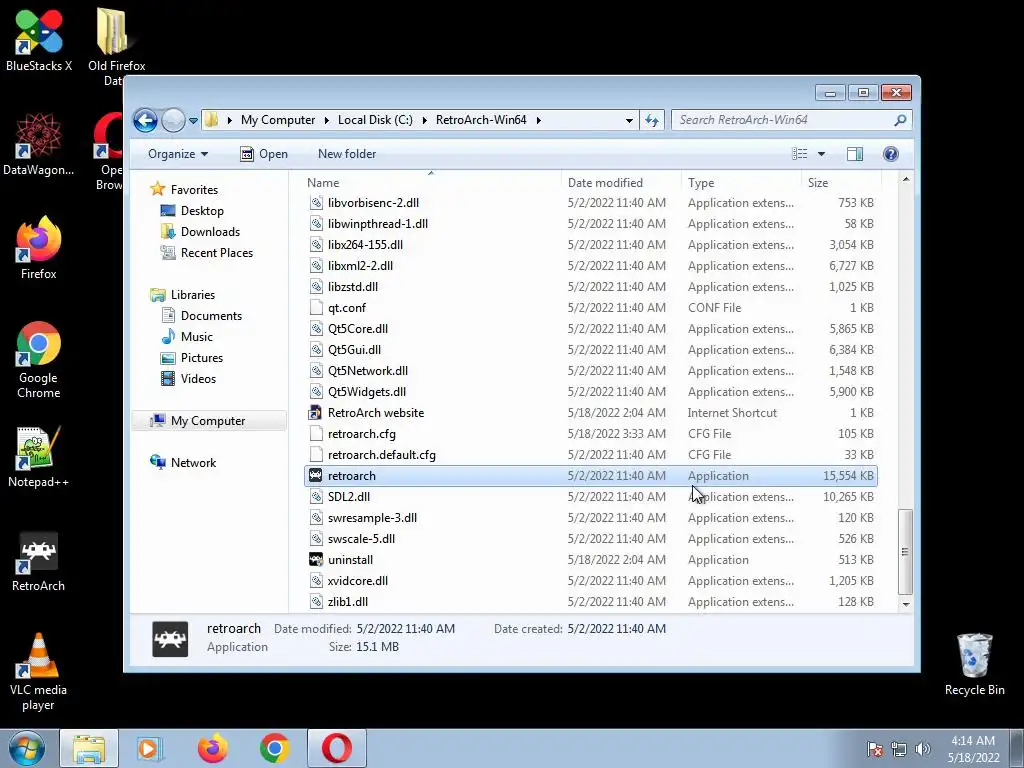Click the Chrome taskbar icon
Viewport: 1024px width, 768px height.
[x=274, y=748]
